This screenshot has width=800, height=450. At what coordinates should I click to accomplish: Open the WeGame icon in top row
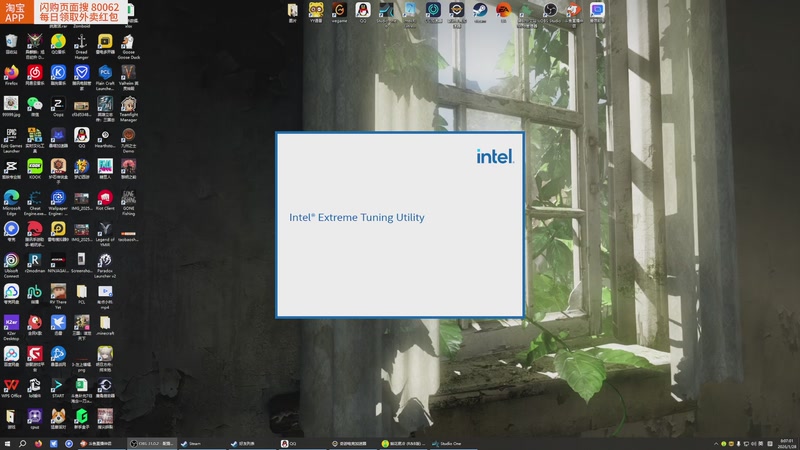[x=339, y=12]
